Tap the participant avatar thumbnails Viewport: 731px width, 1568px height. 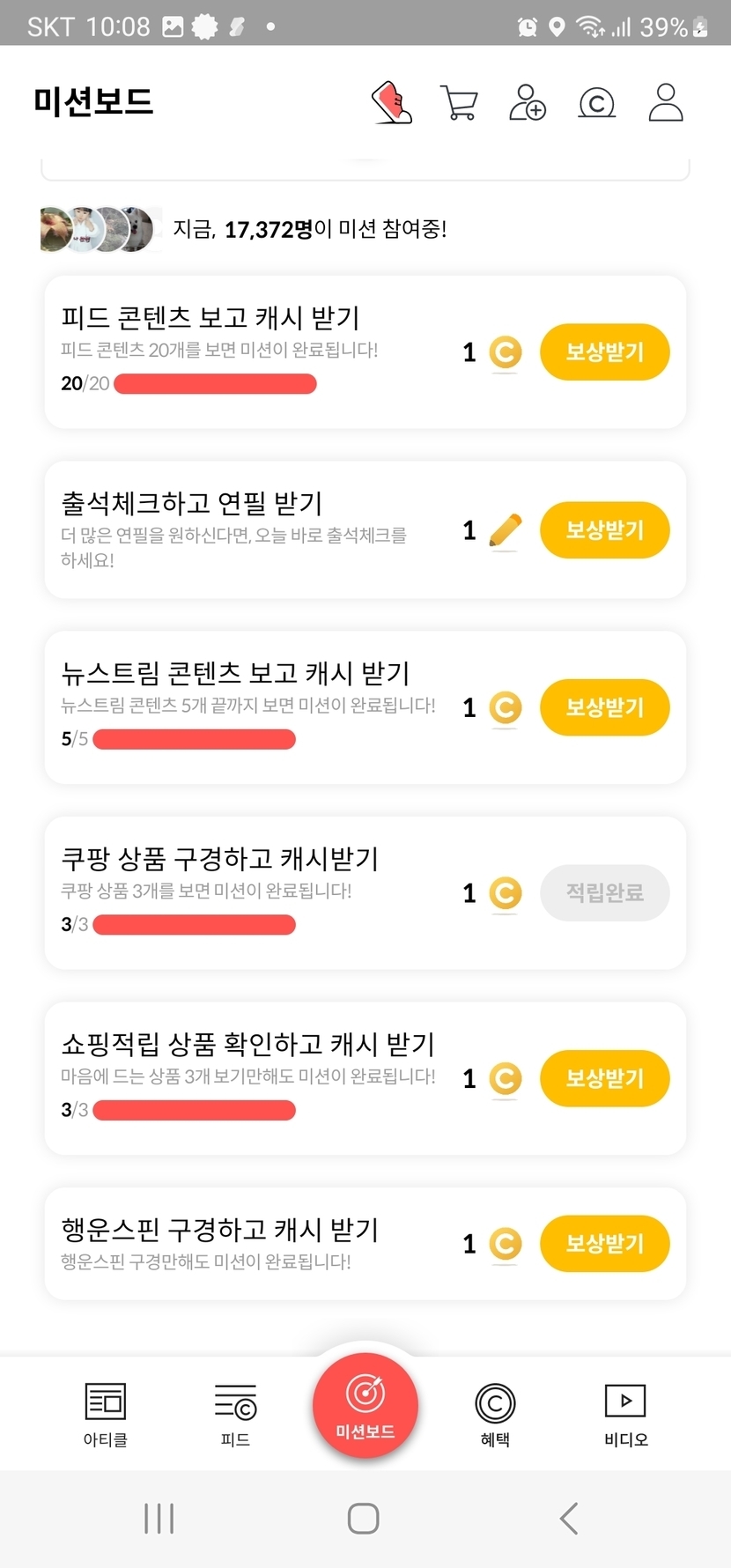(100, 229)
